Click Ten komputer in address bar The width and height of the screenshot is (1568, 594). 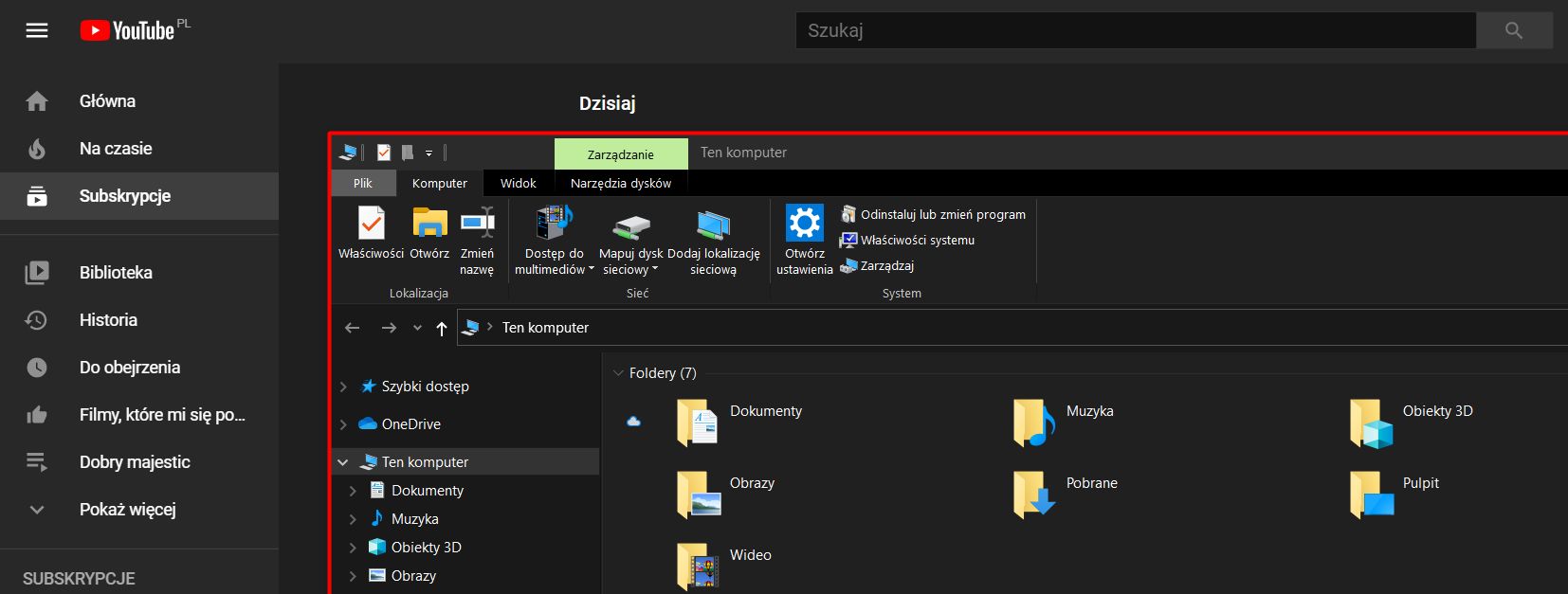(545, 328)
